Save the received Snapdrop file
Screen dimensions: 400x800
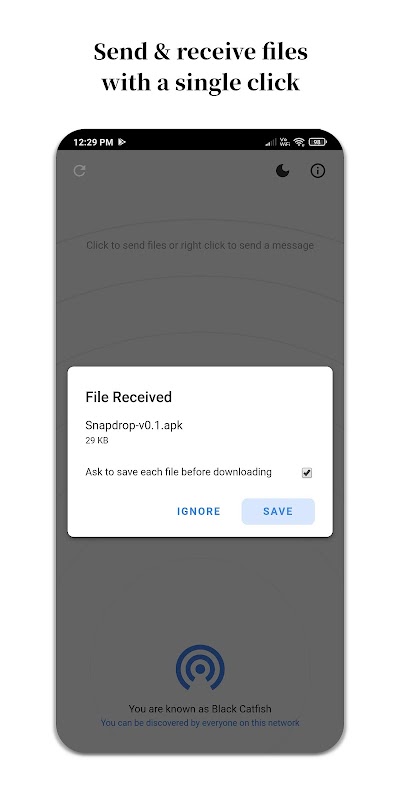278,511
